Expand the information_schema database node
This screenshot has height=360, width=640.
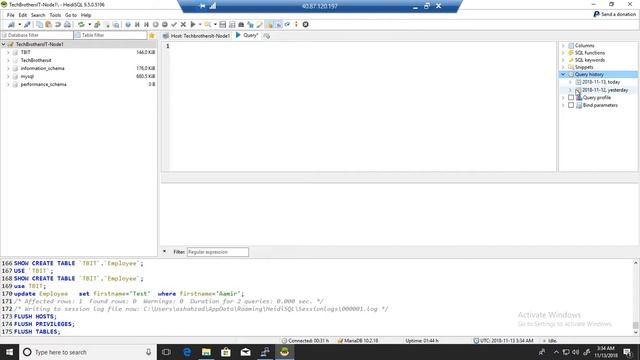(8, 68)
